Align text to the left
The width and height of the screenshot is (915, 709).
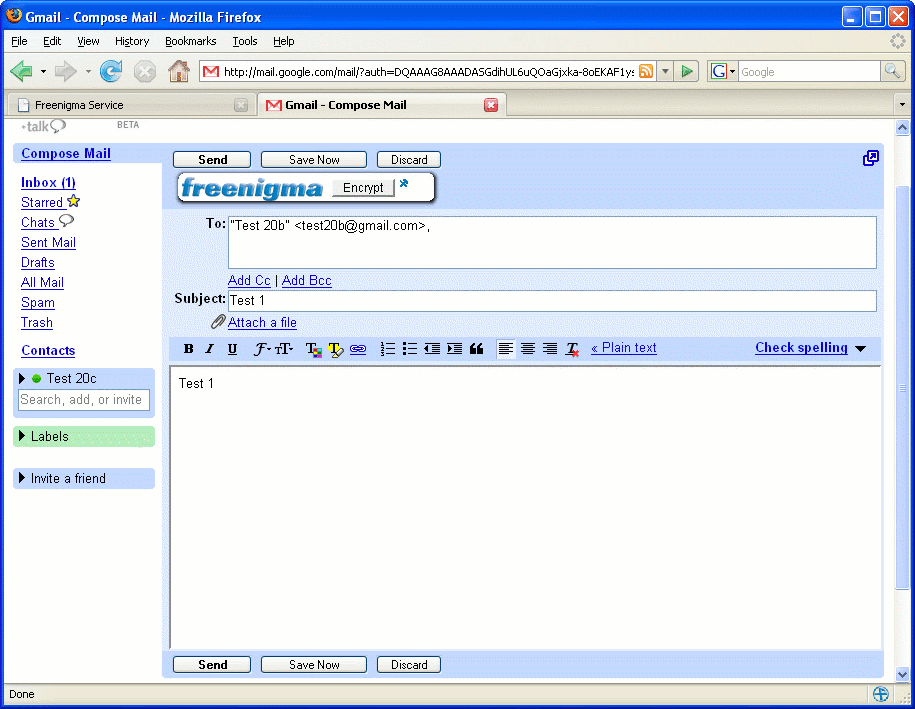pos(506,348)
